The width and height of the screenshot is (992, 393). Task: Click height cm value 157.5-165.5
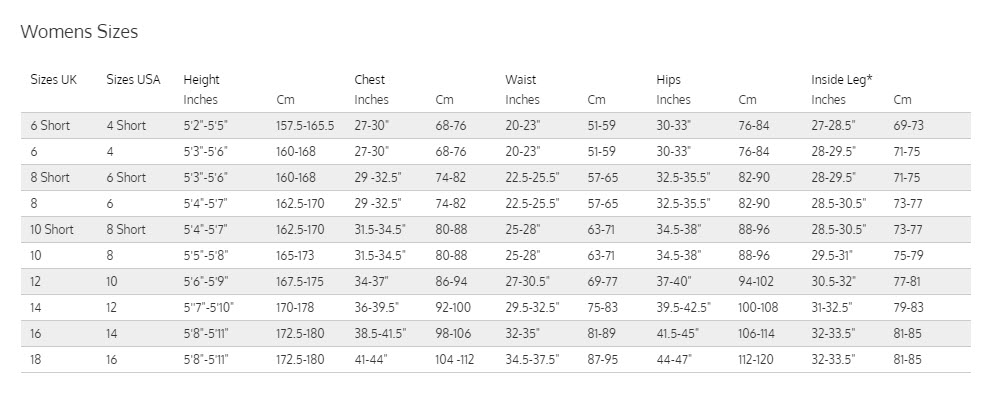[x=305, y=125]
